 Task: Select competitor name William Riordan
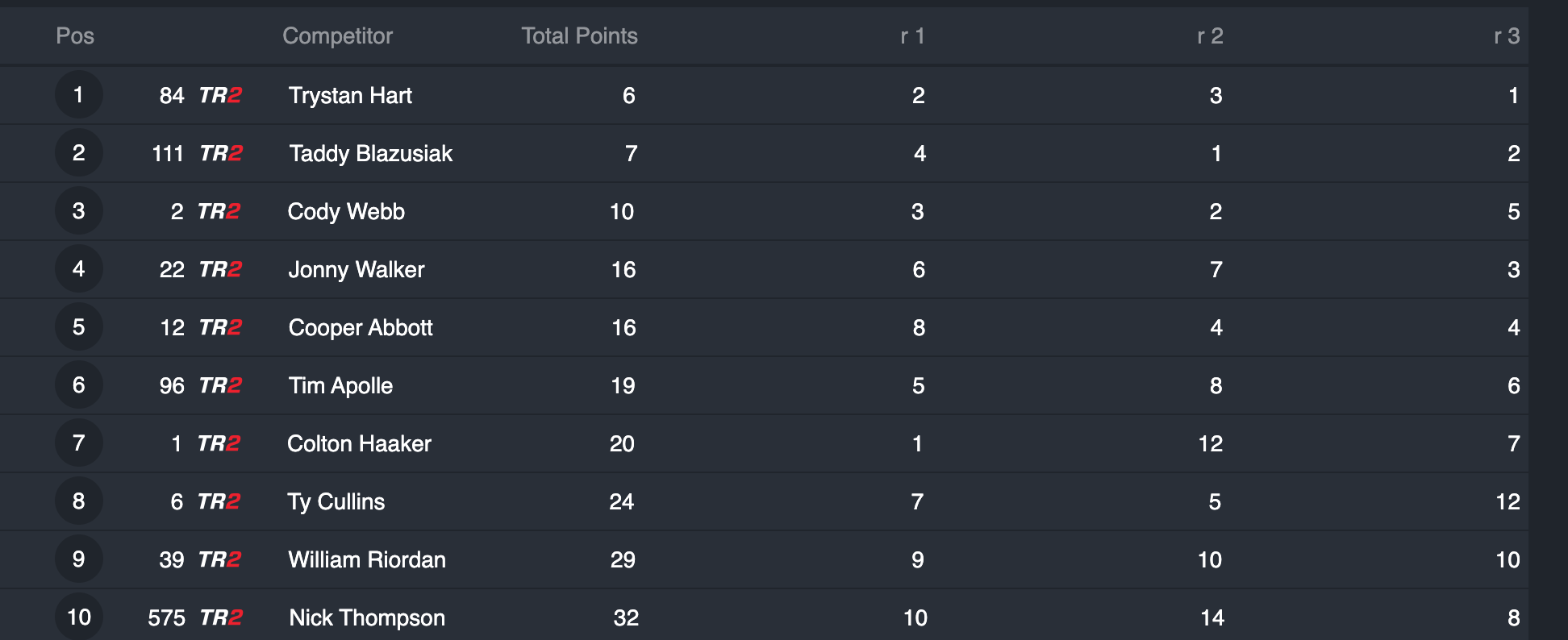pyautogui.click(x=367, y=560)
